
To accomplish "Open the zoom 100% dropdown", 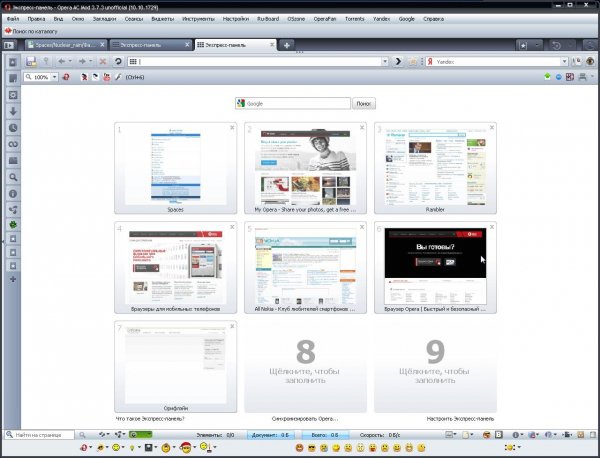I will click(55, 77).
